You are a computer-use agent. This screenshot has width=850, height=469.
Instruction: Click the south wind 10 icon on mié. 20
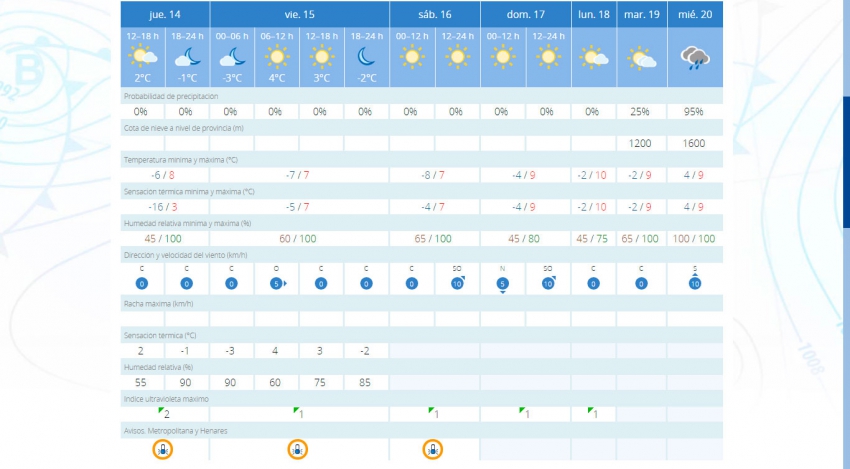(x=695, y=281)
